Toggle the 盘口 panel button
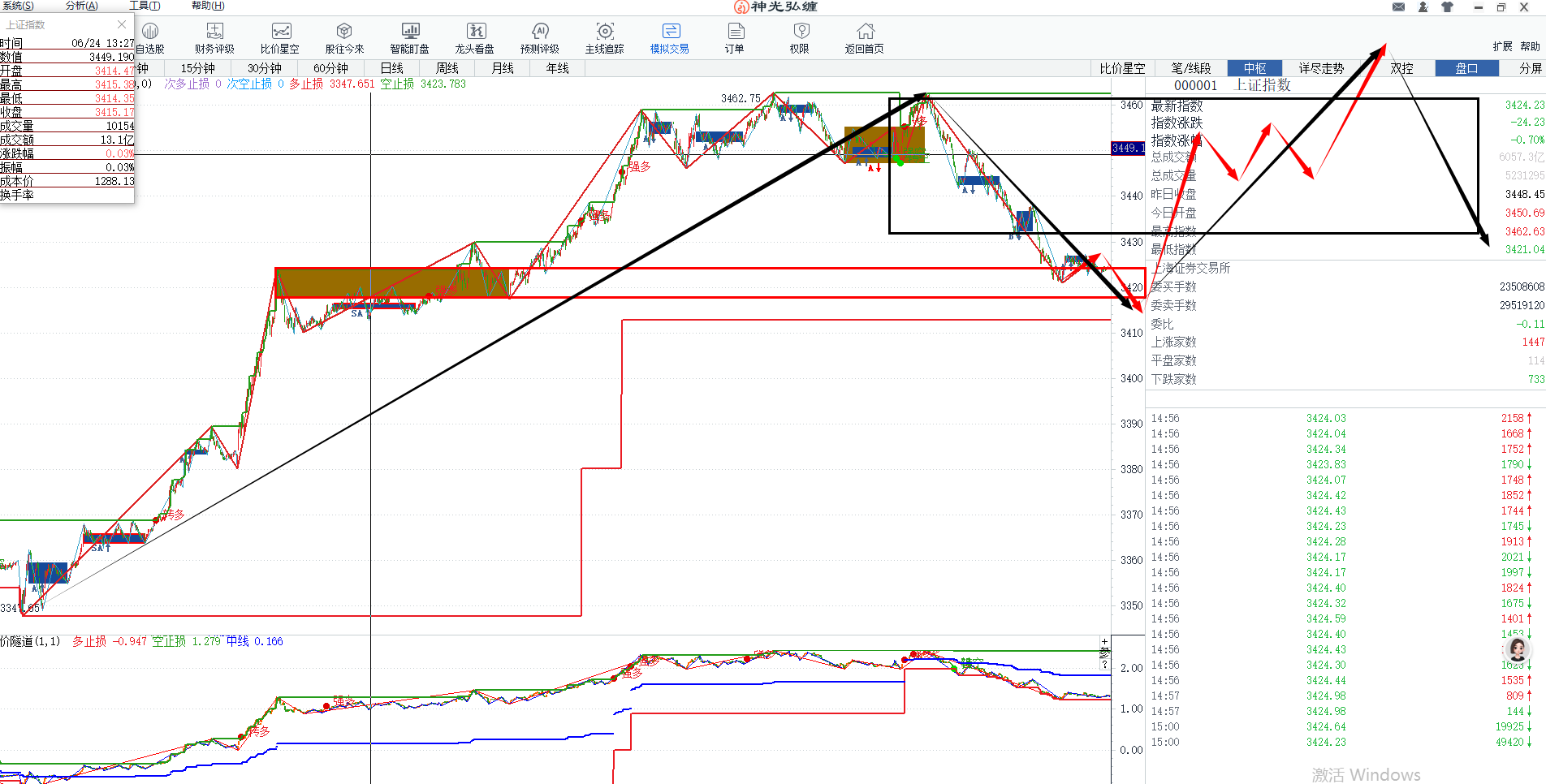 [x=1466, y=68]
